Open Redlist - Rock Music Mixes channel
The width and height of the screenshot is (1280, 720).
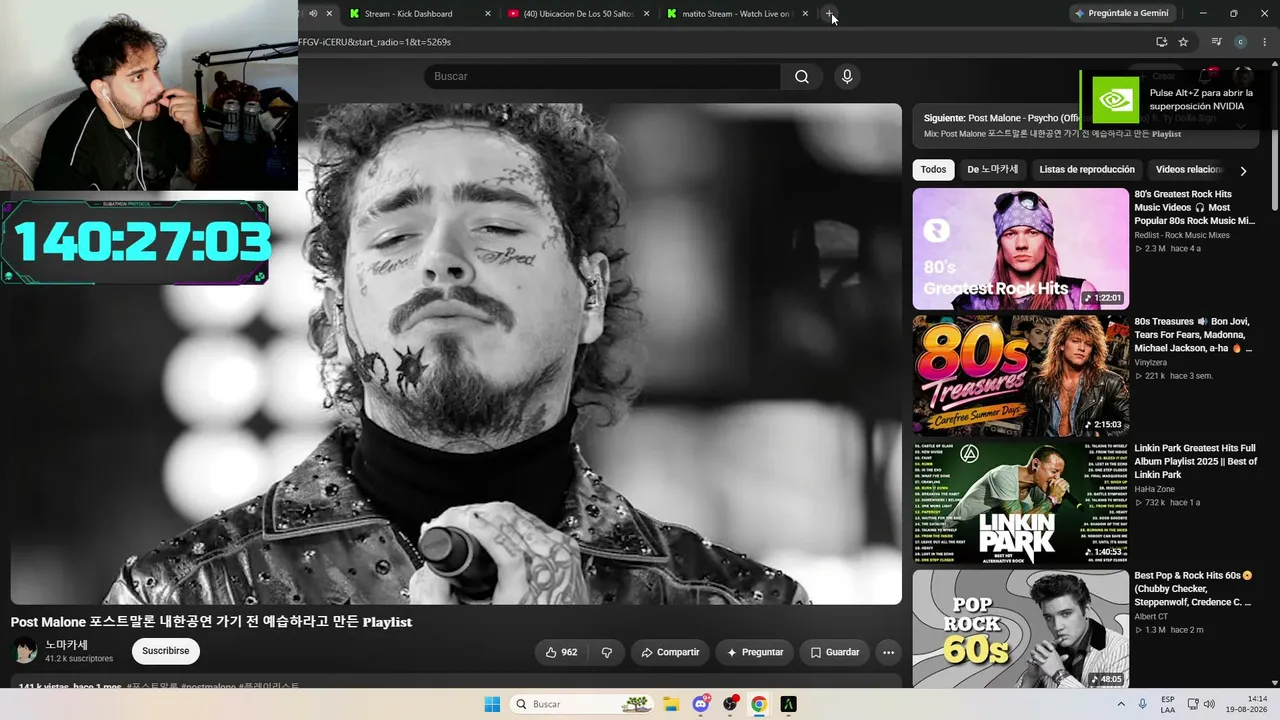tap(1182, 235)
